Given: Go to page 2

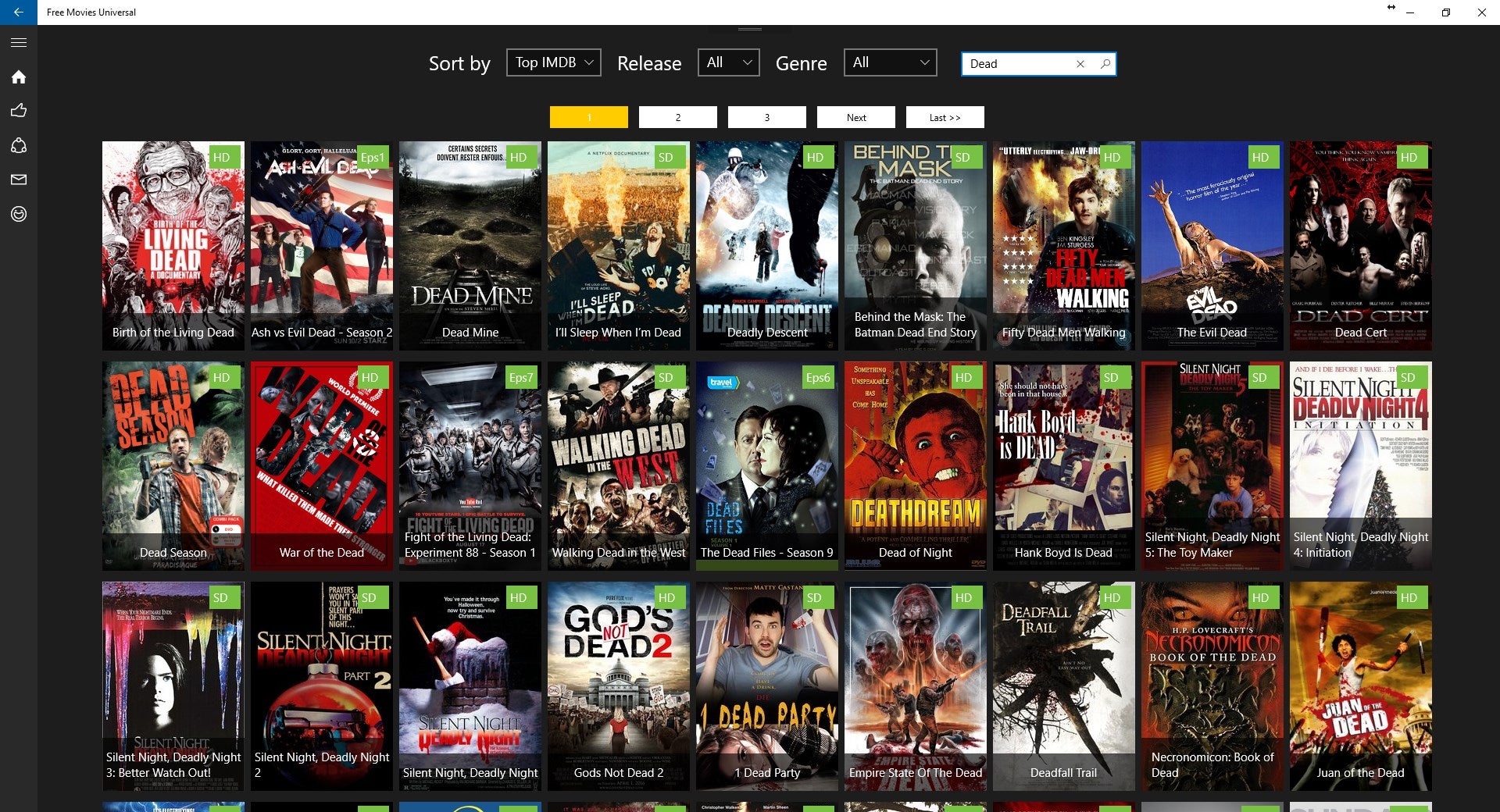Looking at the screenshot, I should coord(678,117).
